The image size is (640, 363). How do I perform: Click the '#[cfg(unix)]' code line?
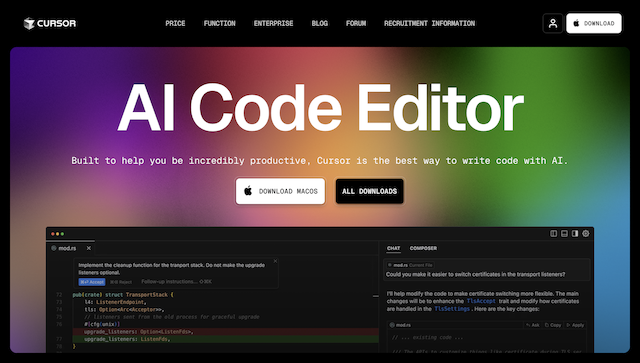[102, 324]
